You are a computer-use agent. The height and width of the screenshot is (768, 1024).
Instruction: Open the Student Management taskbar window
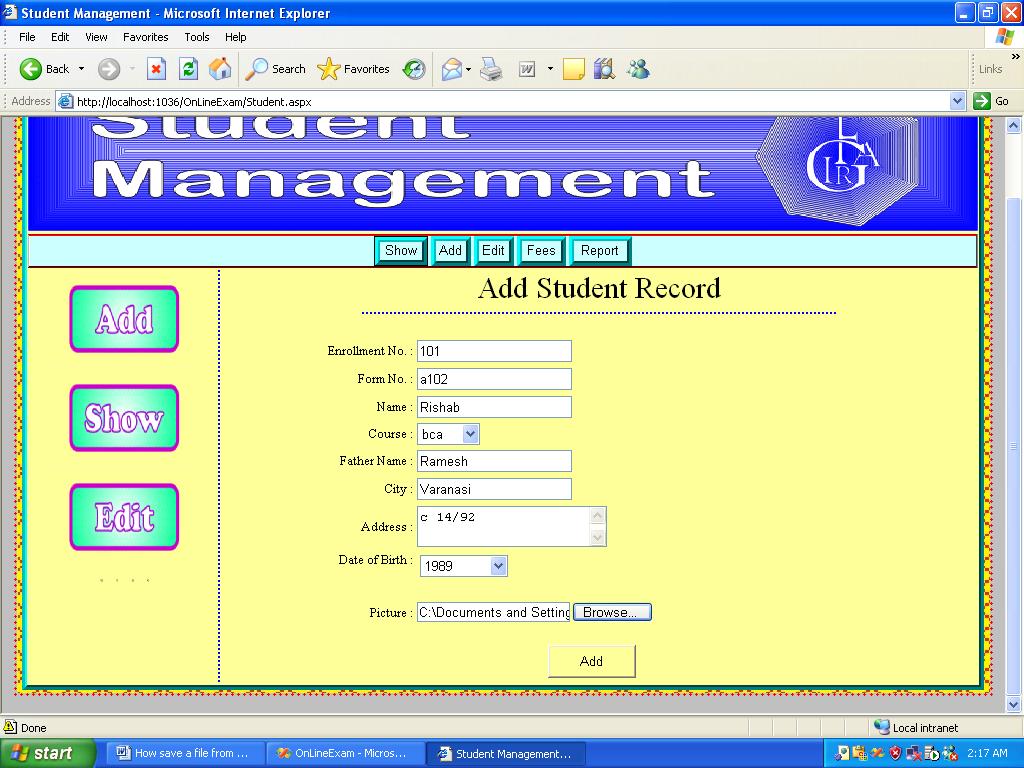(504, 752)
